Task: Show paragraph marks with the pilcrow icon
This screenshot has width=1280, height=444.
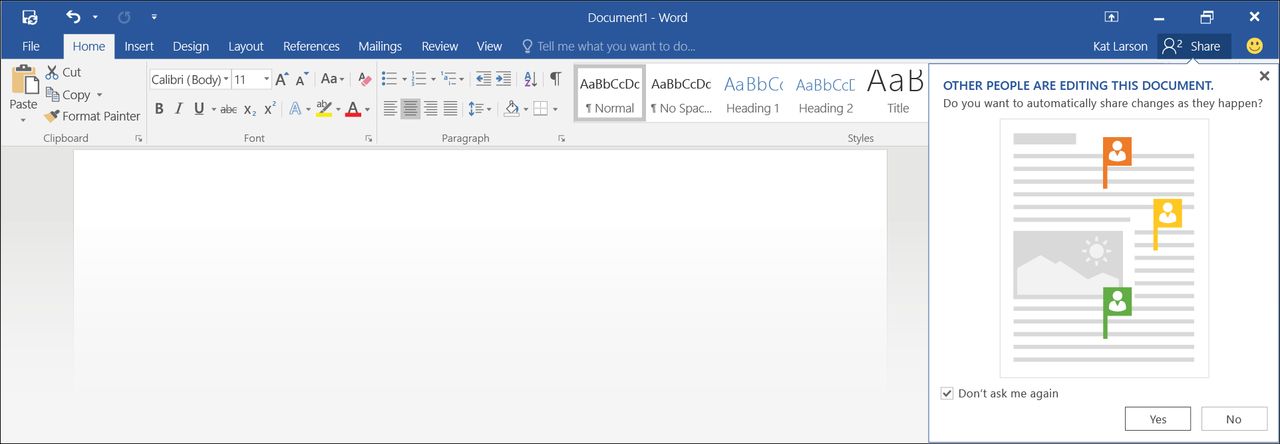Action: 556,79
